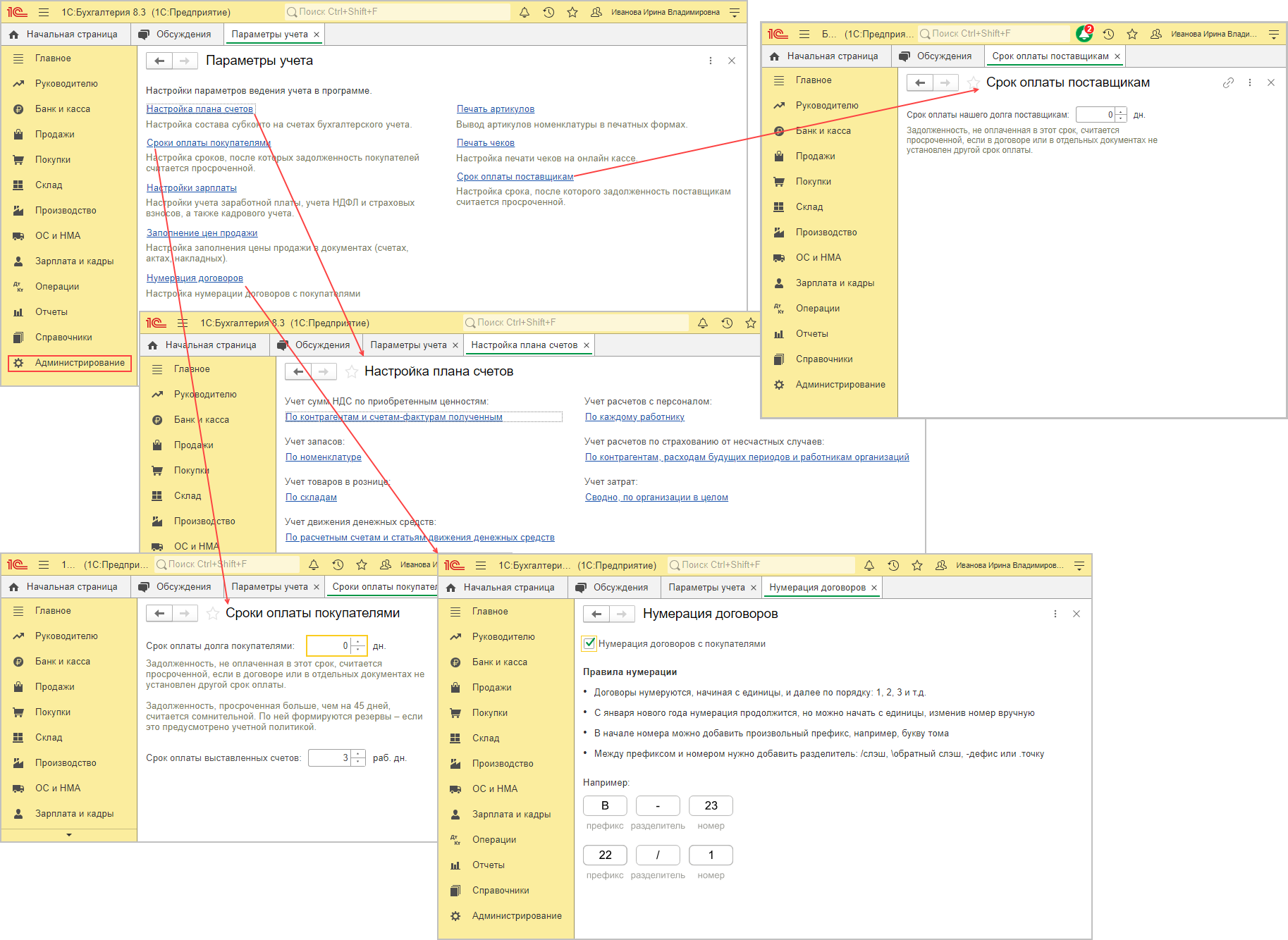
Task: Open Справочники in top-left sidebar
Action: (63, 338)
